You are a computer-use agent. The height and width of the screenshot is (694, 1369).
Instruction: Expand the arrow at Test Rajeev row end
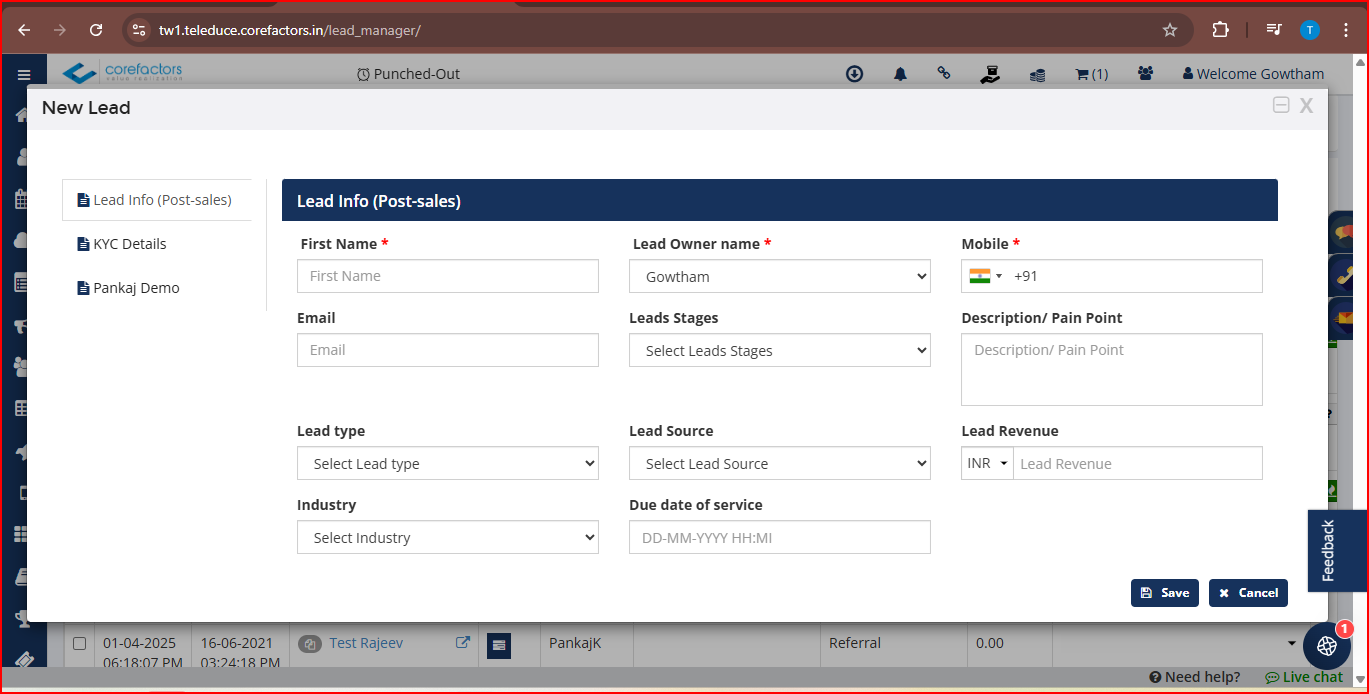1292,644
